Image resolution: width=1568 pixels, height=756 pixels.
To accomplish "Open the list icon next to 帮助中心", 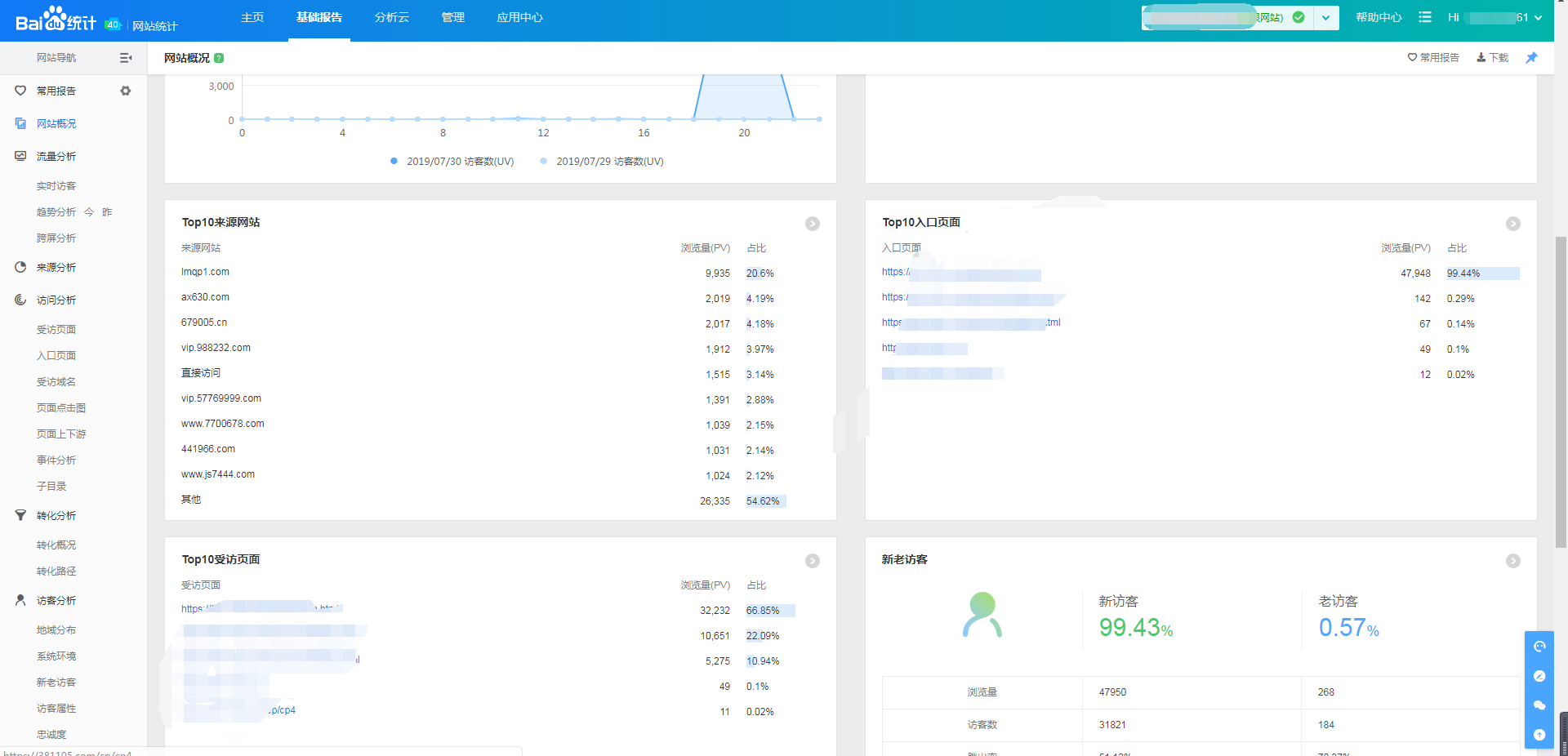I will 1425,17.
